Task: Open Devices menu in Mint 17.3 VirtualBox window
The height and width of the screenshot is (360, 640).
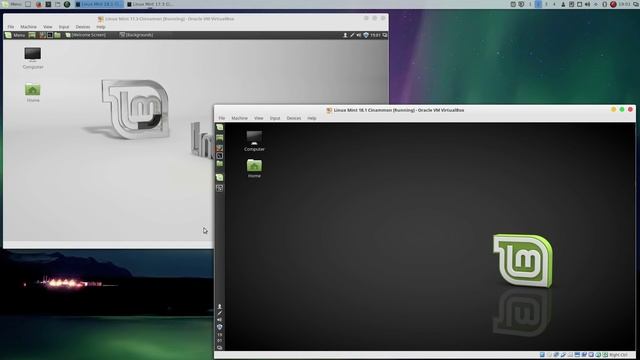Action: [83, 27]
